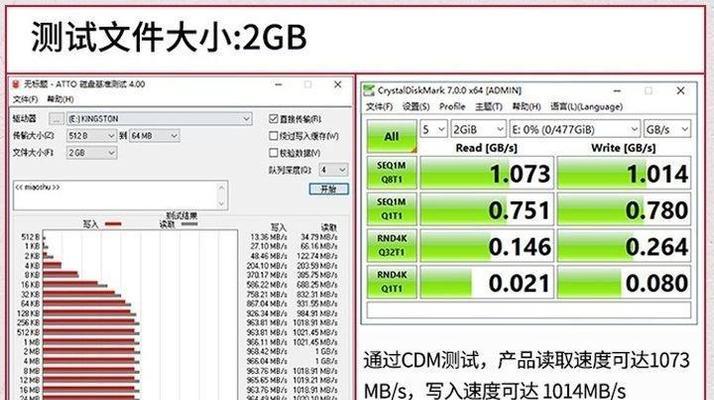Open the 512 B transfer size start dropdown

pyautogui.click(x=92, y=136)
